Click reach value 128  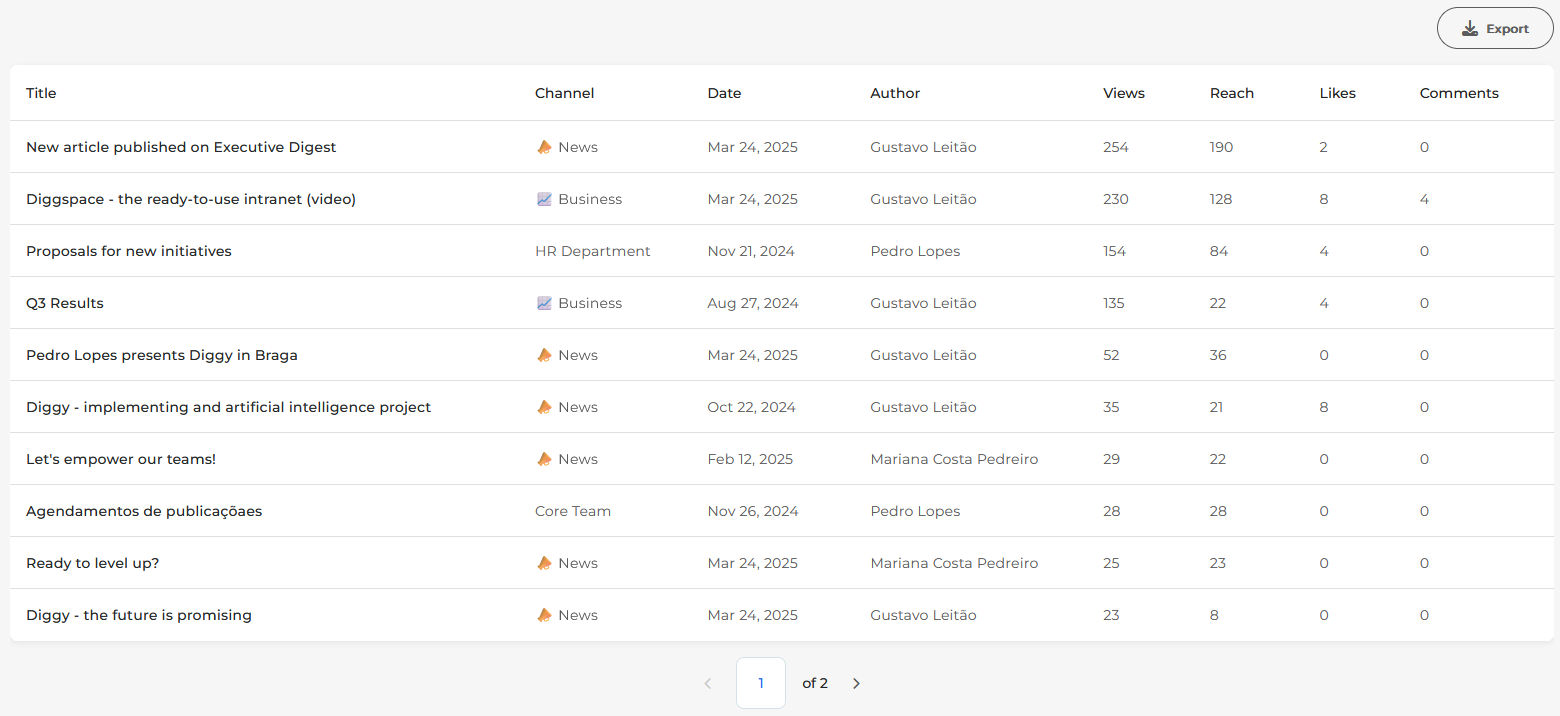(x=1221, y=199)
